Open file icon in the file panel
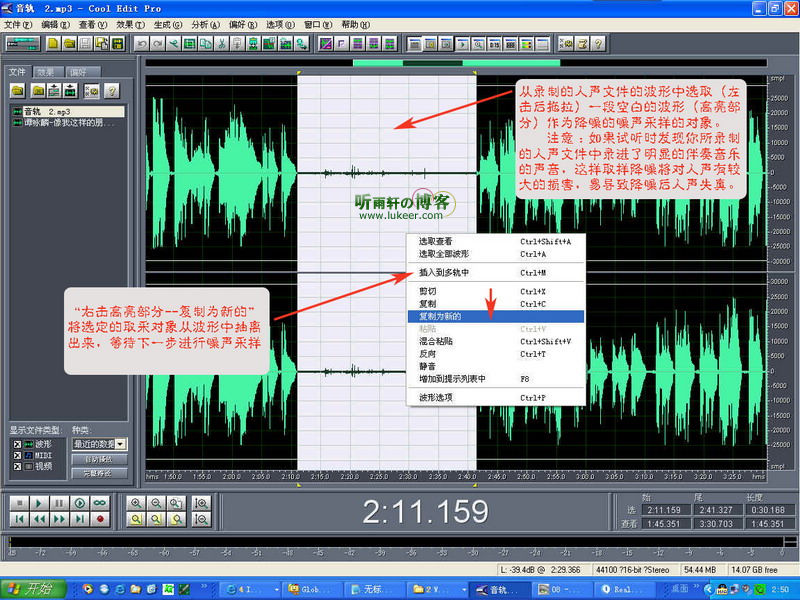Viewport: 800px width, 600px height. pos(18,91)
